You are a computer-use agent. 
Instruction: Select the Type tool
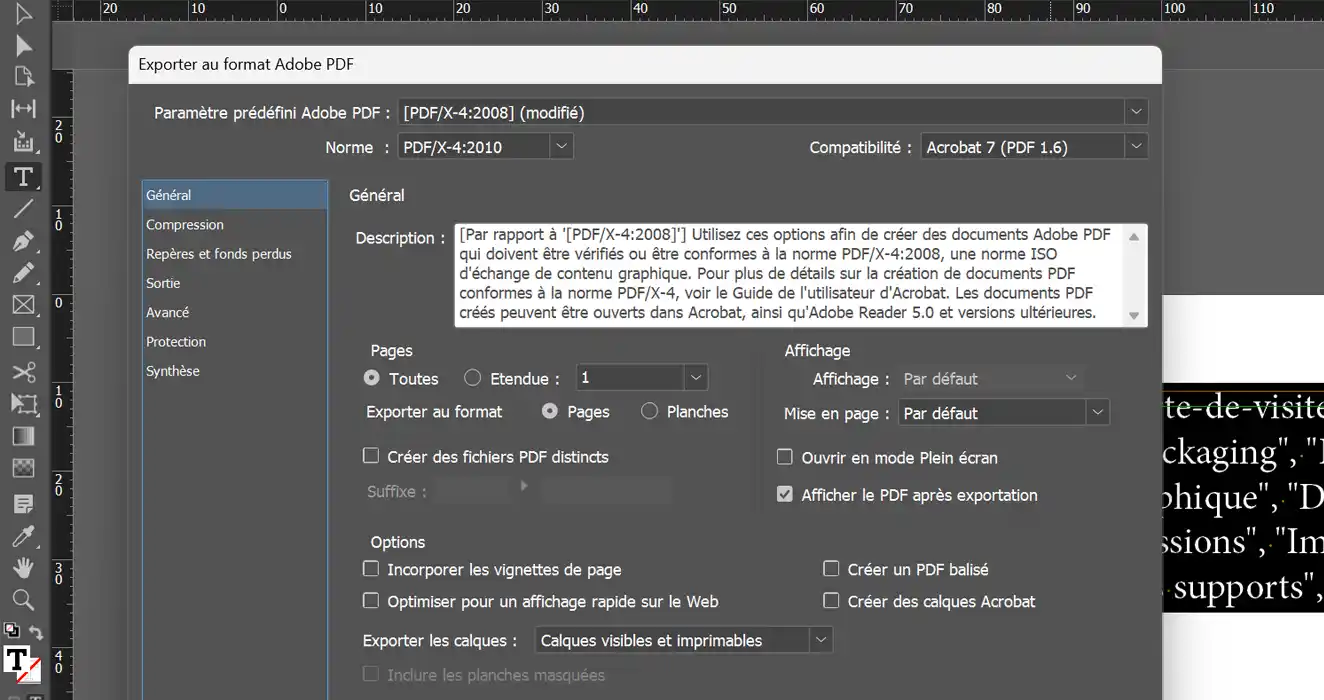[23, 177]
